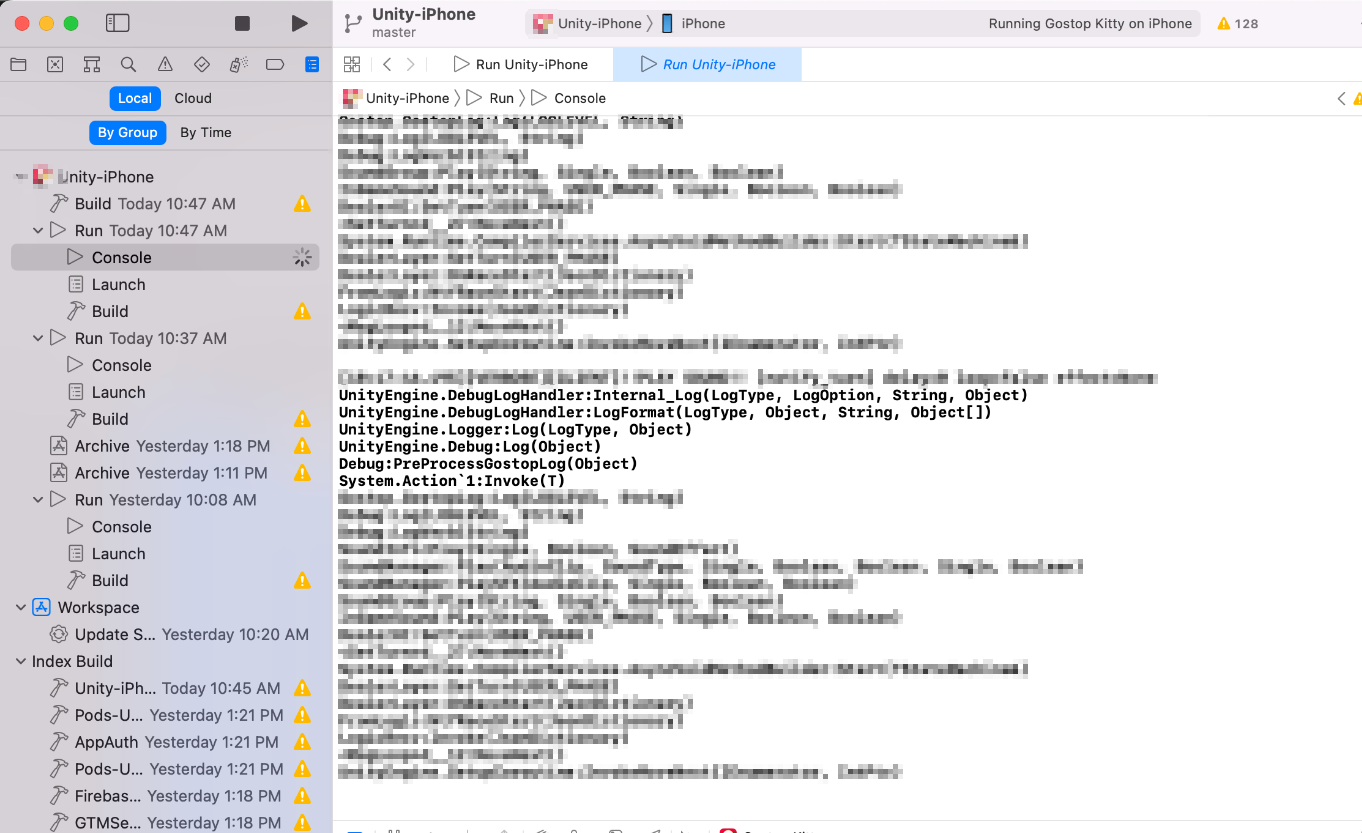The image size is (1362, 833).
Task: Choose the Unity-iPhone scheme selector
Action: 587,23
